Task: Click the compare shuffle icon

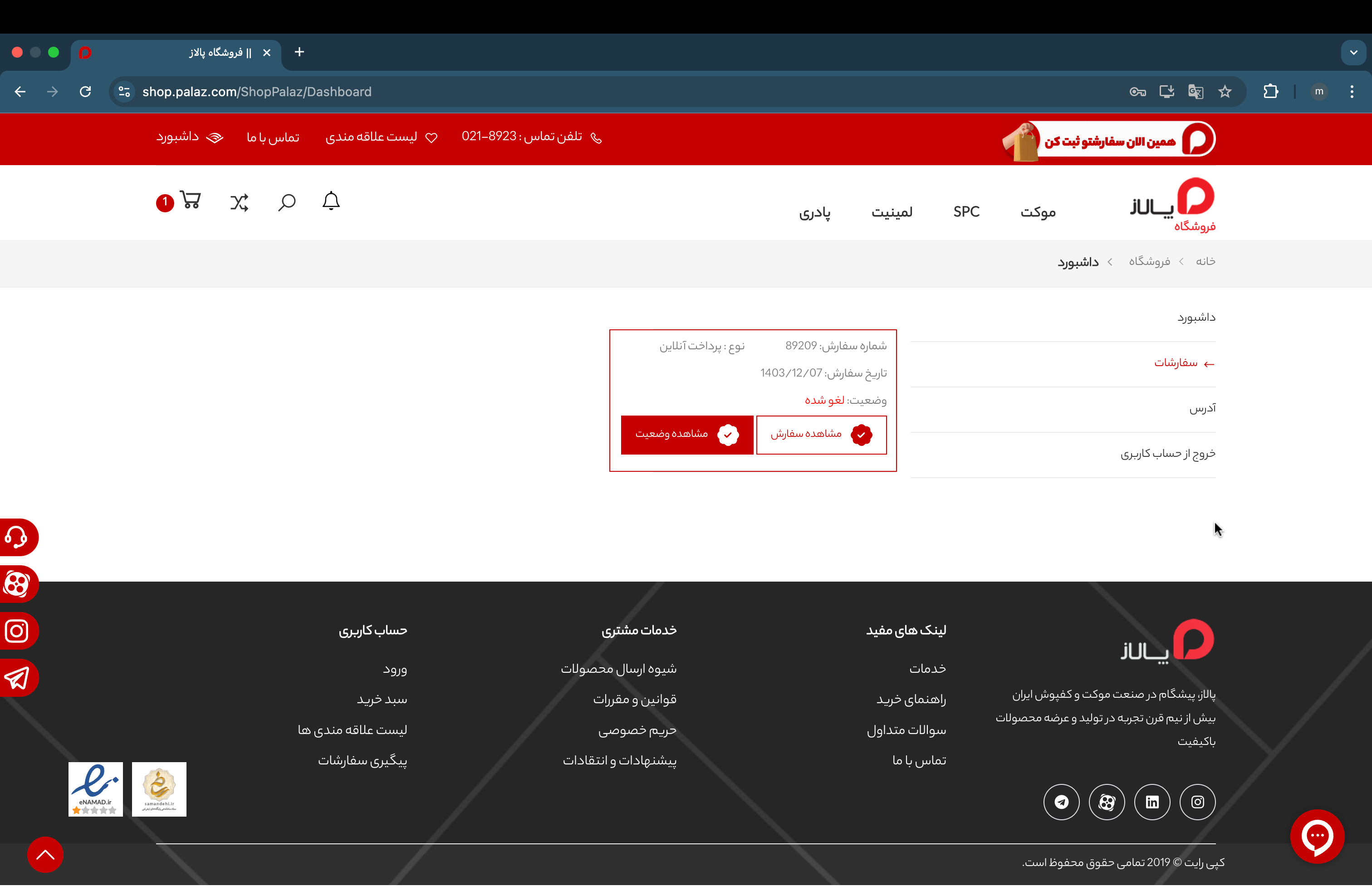Action: (239, 202)
